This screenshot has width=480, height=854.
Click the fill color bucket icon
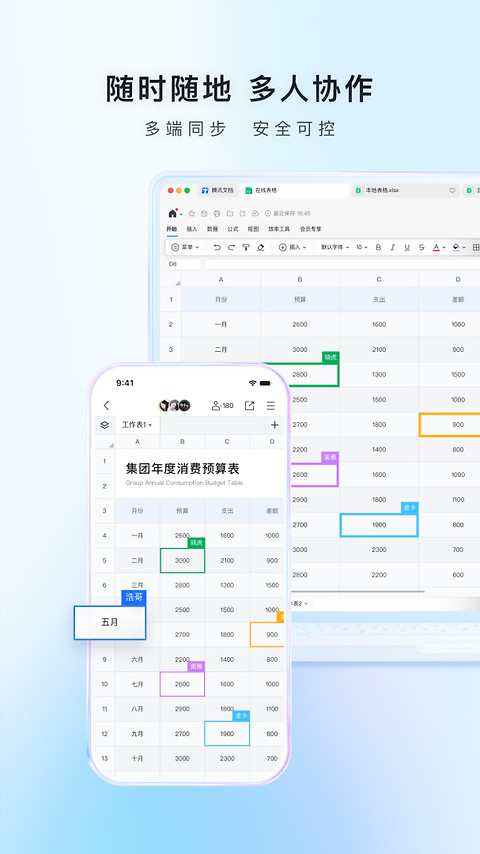[x=457, y=247]
